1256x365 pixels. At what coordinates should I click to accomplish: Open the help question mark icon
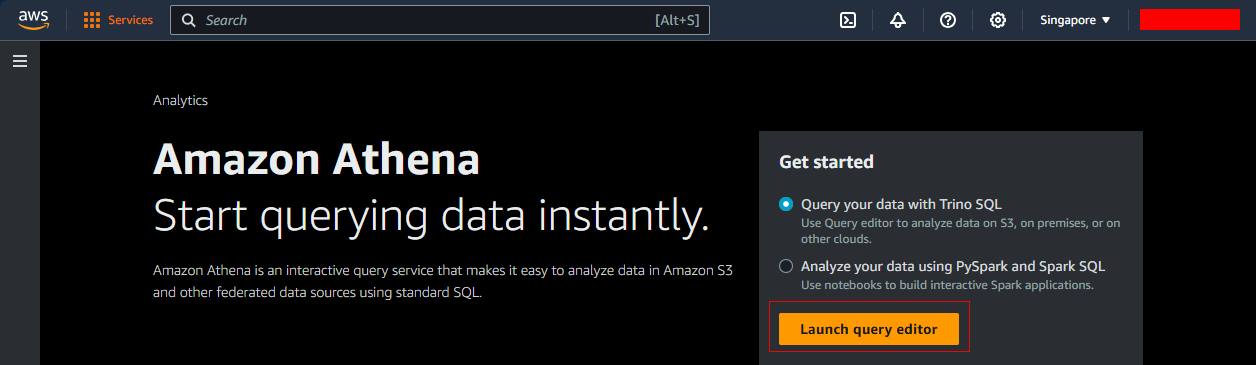[948, 20]
